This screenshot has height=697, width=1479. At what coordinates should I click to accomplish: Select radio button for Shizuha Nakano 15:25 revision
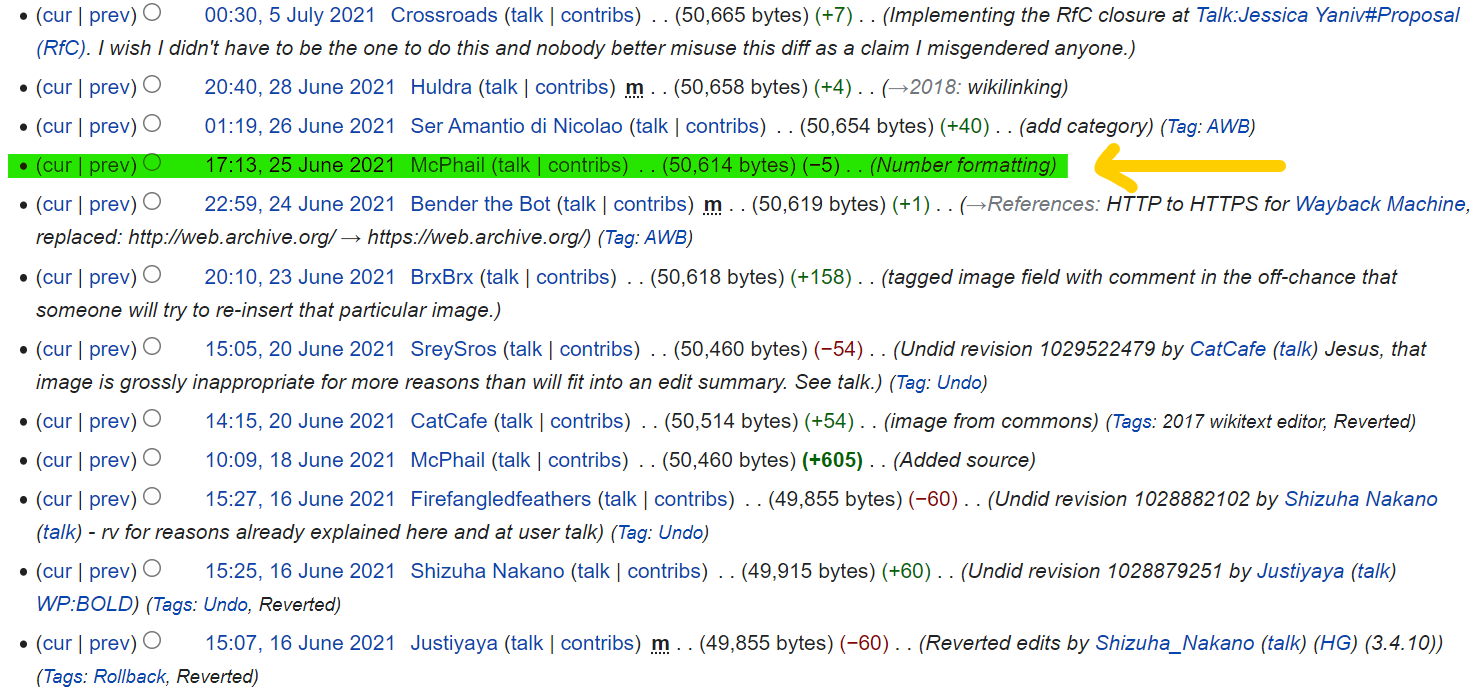click(152, 569)
